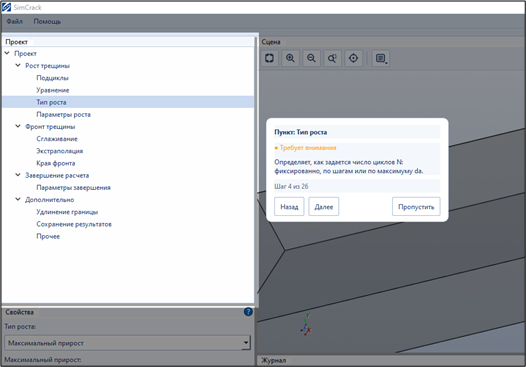Select the Проект panel tab
The height and width of the screenshot is (367, 526).
coord(16,42)
